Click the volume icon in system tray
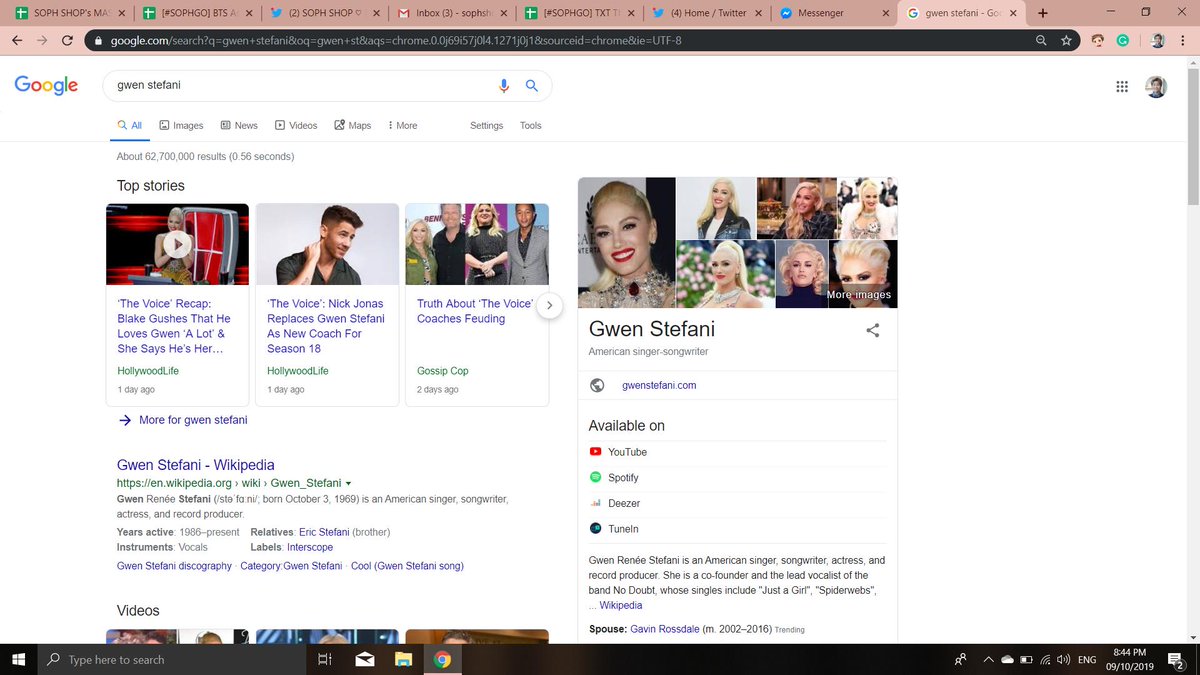 coord(1063,660)
